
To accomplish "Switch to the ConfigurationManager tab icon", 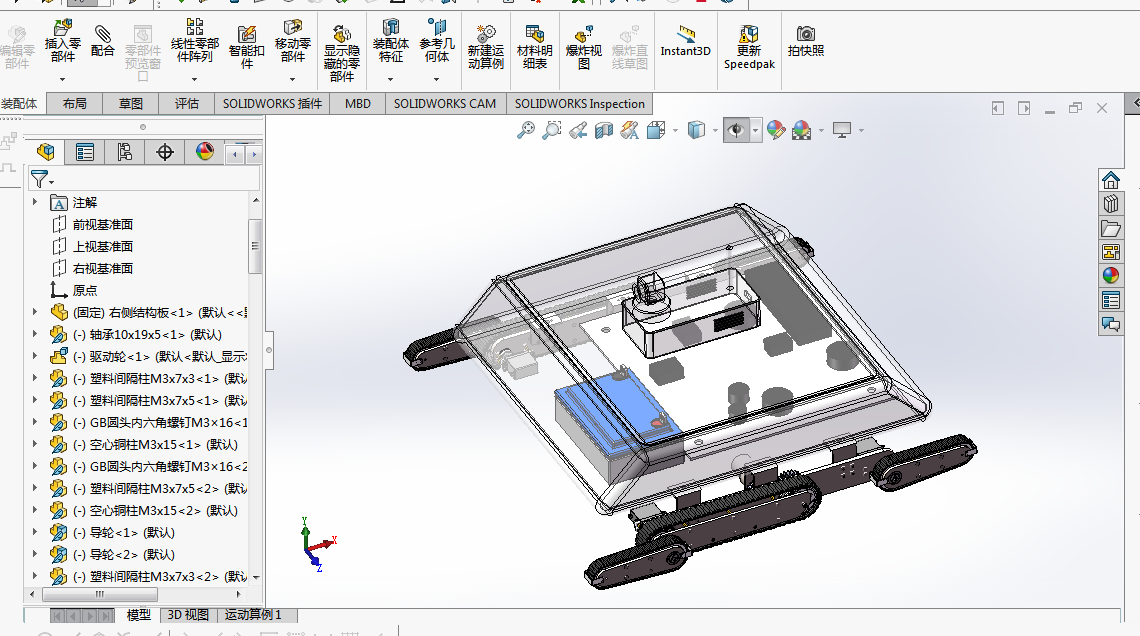I will point(125,152).
